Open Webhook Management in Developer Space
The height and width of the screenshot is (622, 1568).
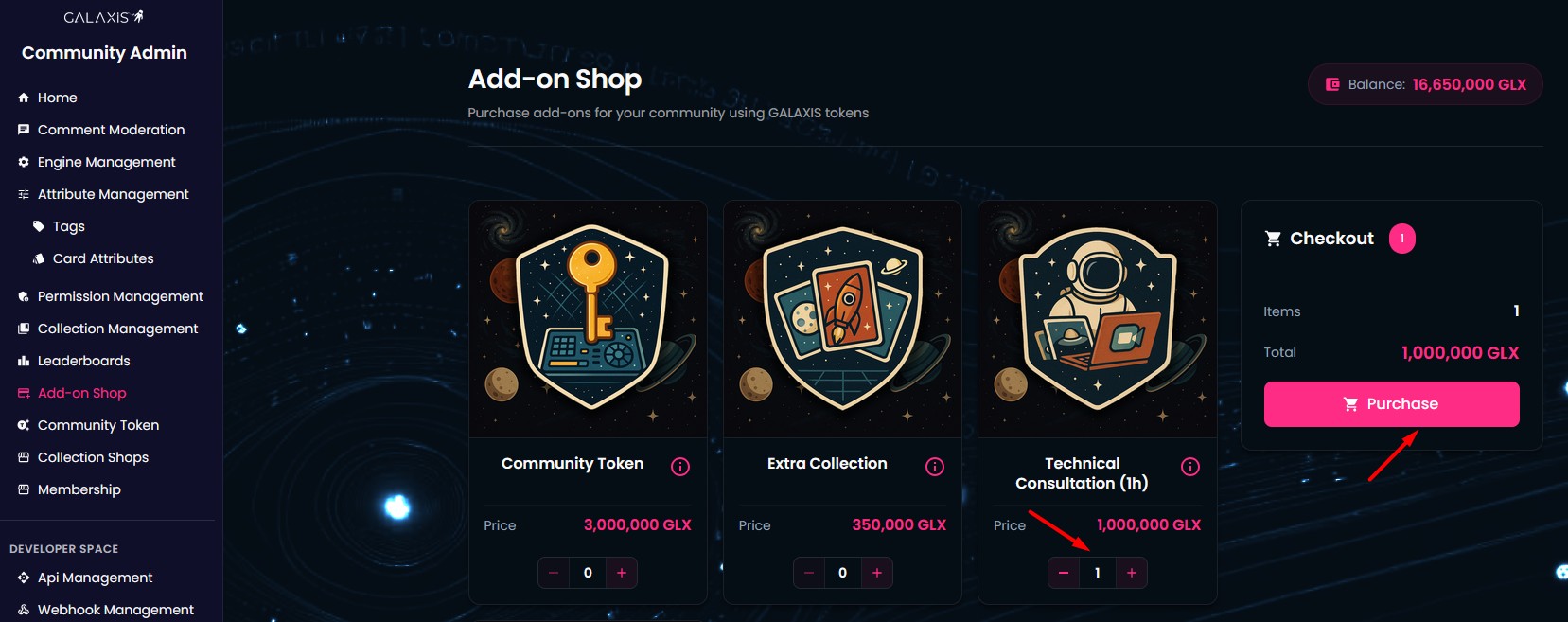coord(115,610)
